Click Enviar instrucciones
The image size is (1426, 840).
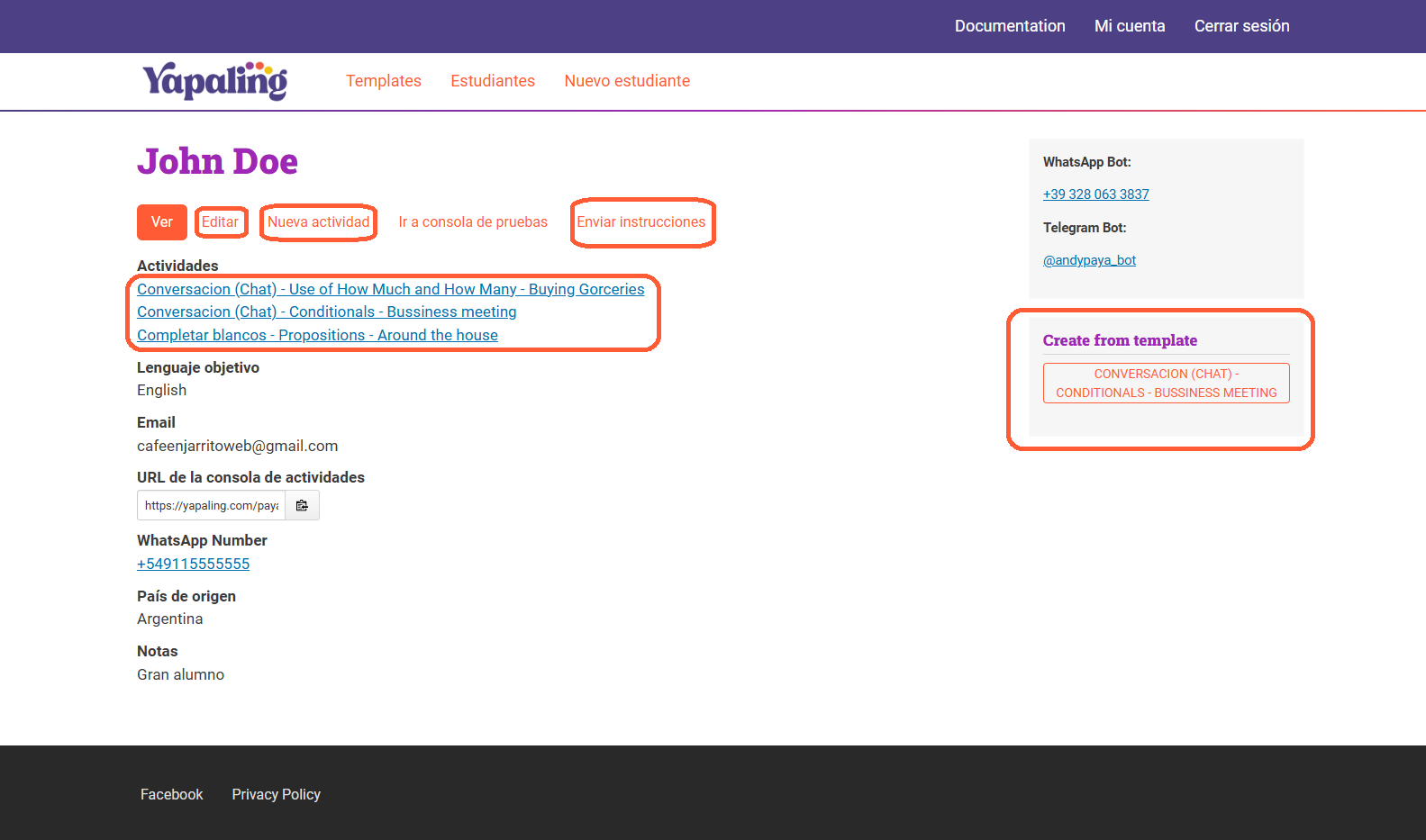pyautogui.click(x=640, y=222)
